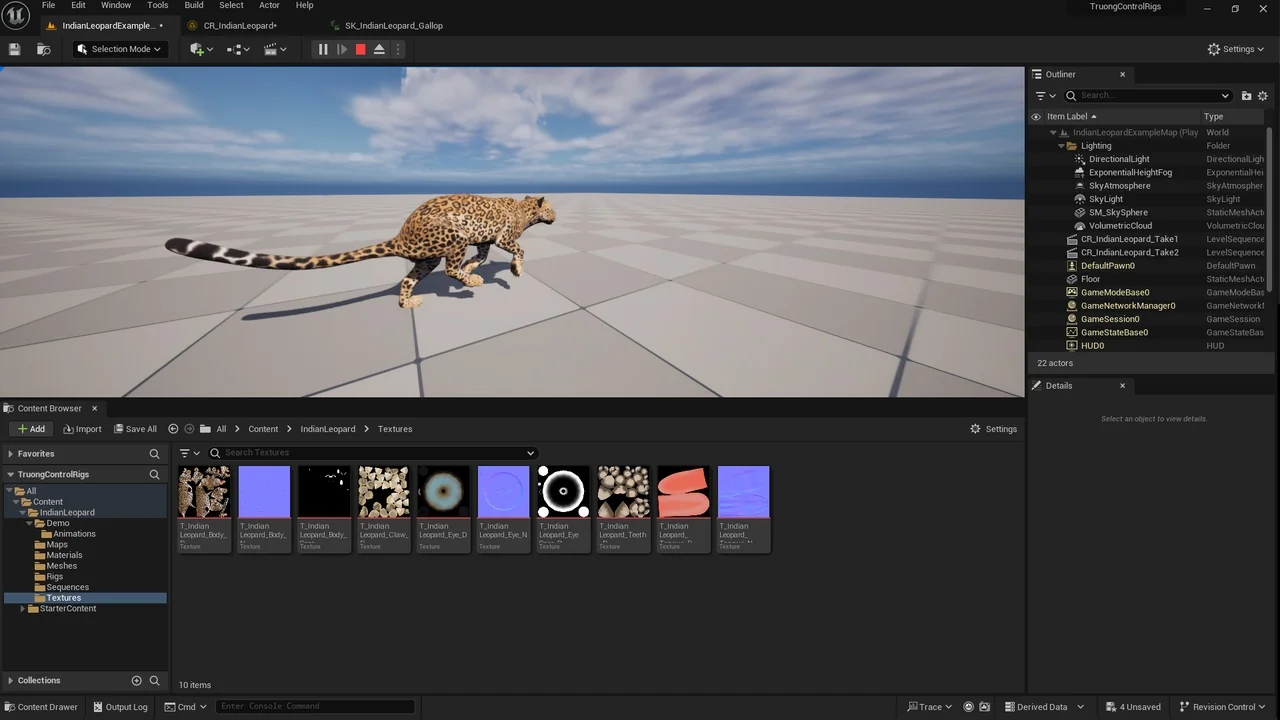Click the Import button in Content Browser
The image size is (1280, 720).
tap(82, 428)
